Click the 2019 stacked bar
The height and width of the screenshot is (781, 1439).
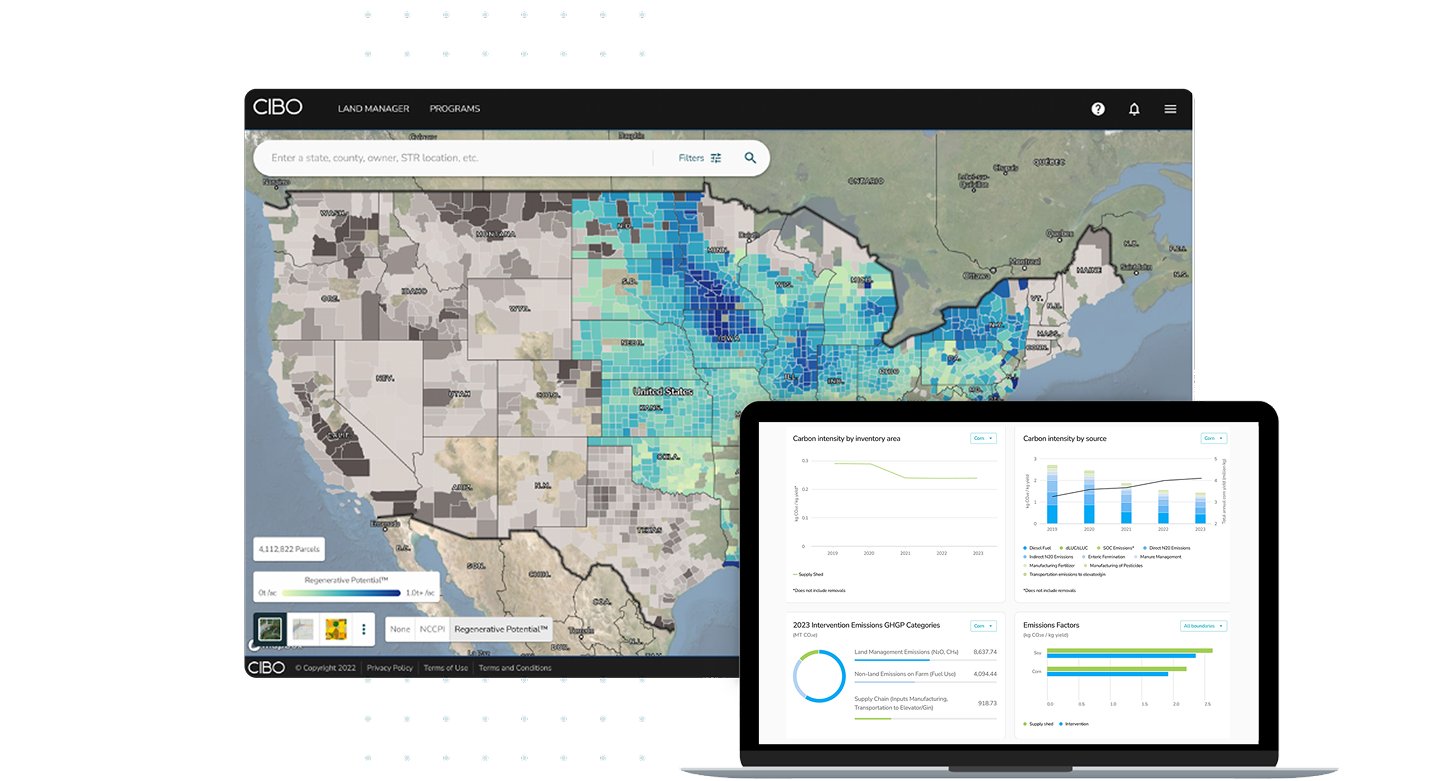tap(1052, 494)
